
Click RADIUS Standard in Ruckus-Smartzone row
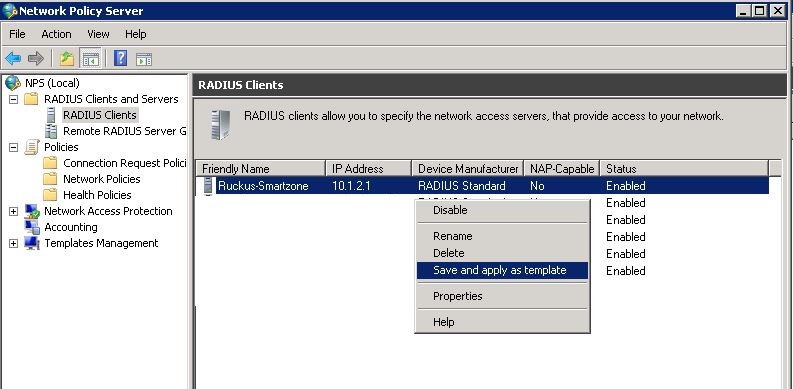pos(462,186)
